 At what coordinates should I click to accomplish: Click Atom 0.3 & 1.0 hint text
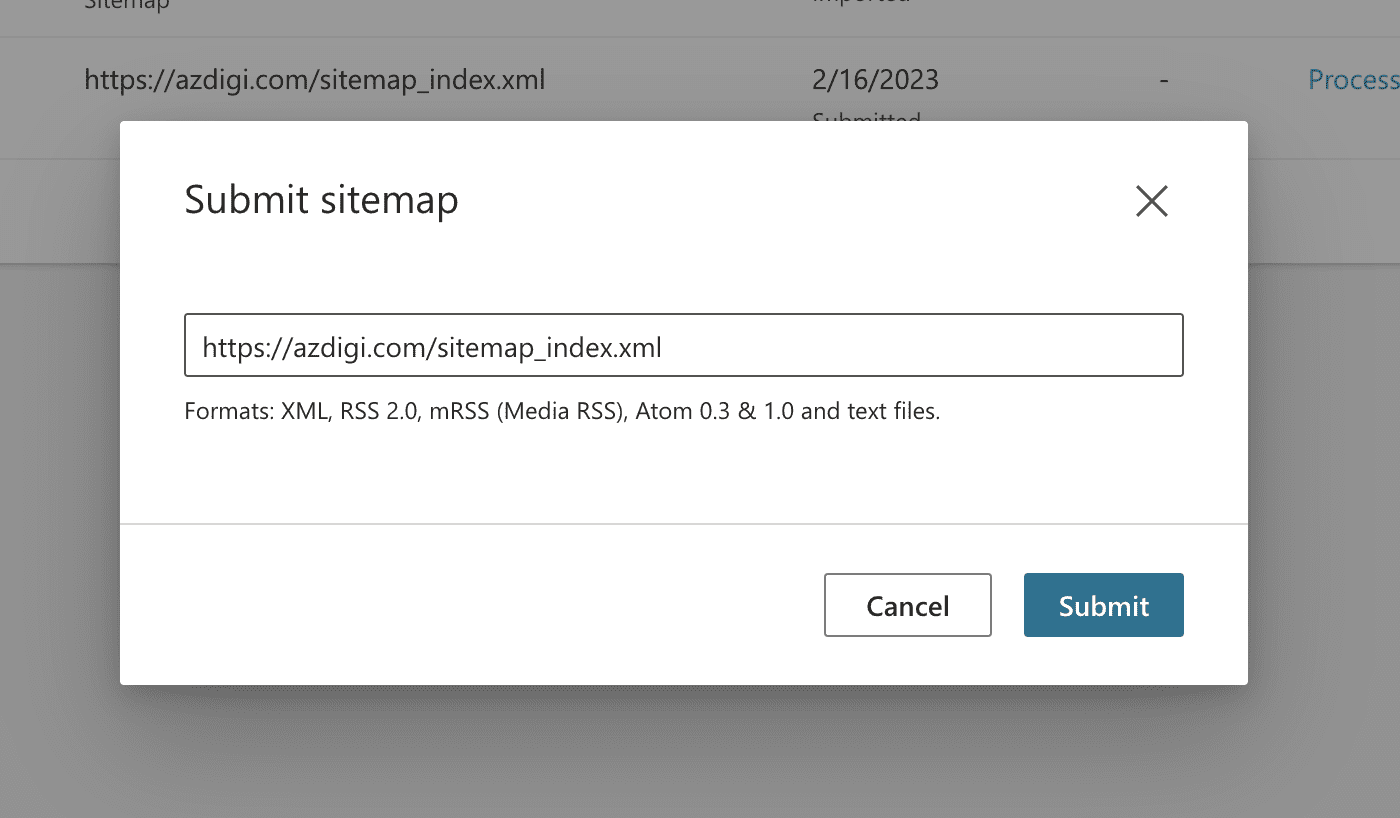coord(715,411)
